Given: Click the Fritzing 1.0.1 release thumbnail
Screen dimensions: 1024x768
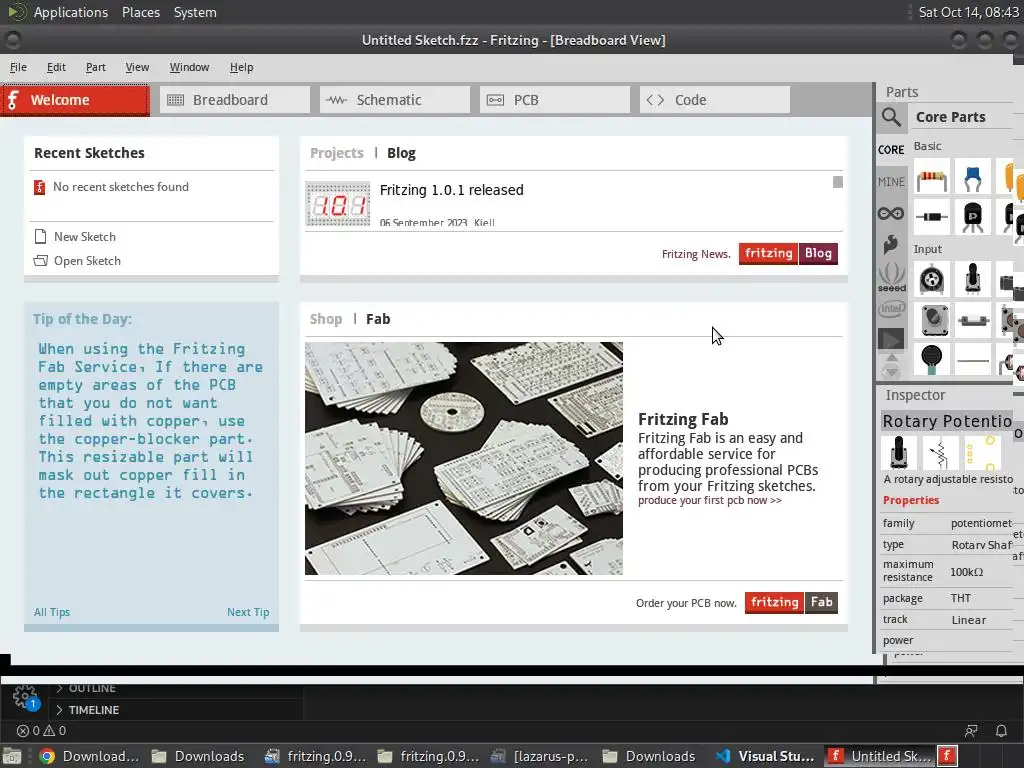Looking at the screenshot, I should pos(338,204).
